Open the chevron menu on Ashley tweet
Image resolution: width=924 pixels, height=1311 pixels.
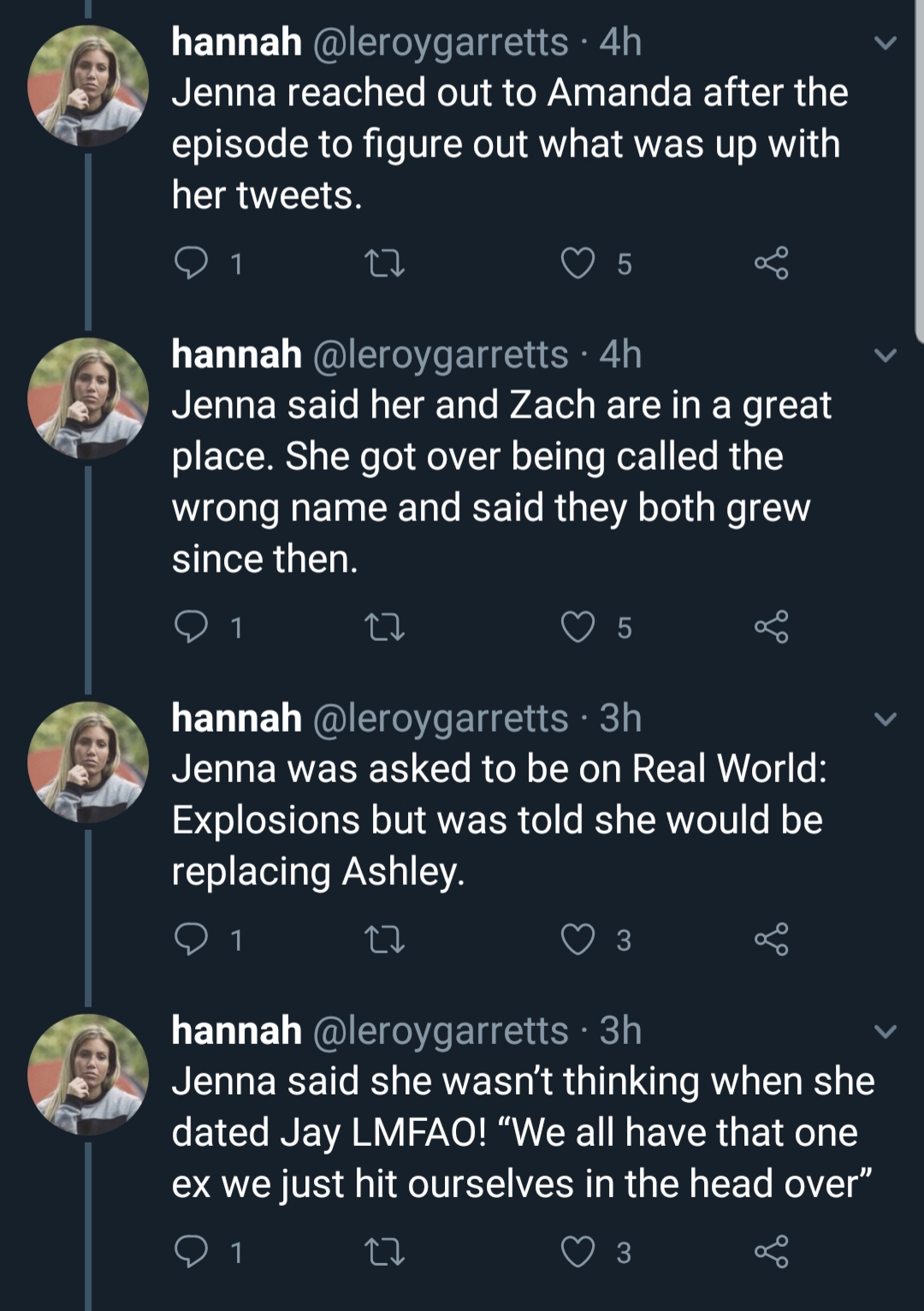pyautogui.click(x=885, y=719)
